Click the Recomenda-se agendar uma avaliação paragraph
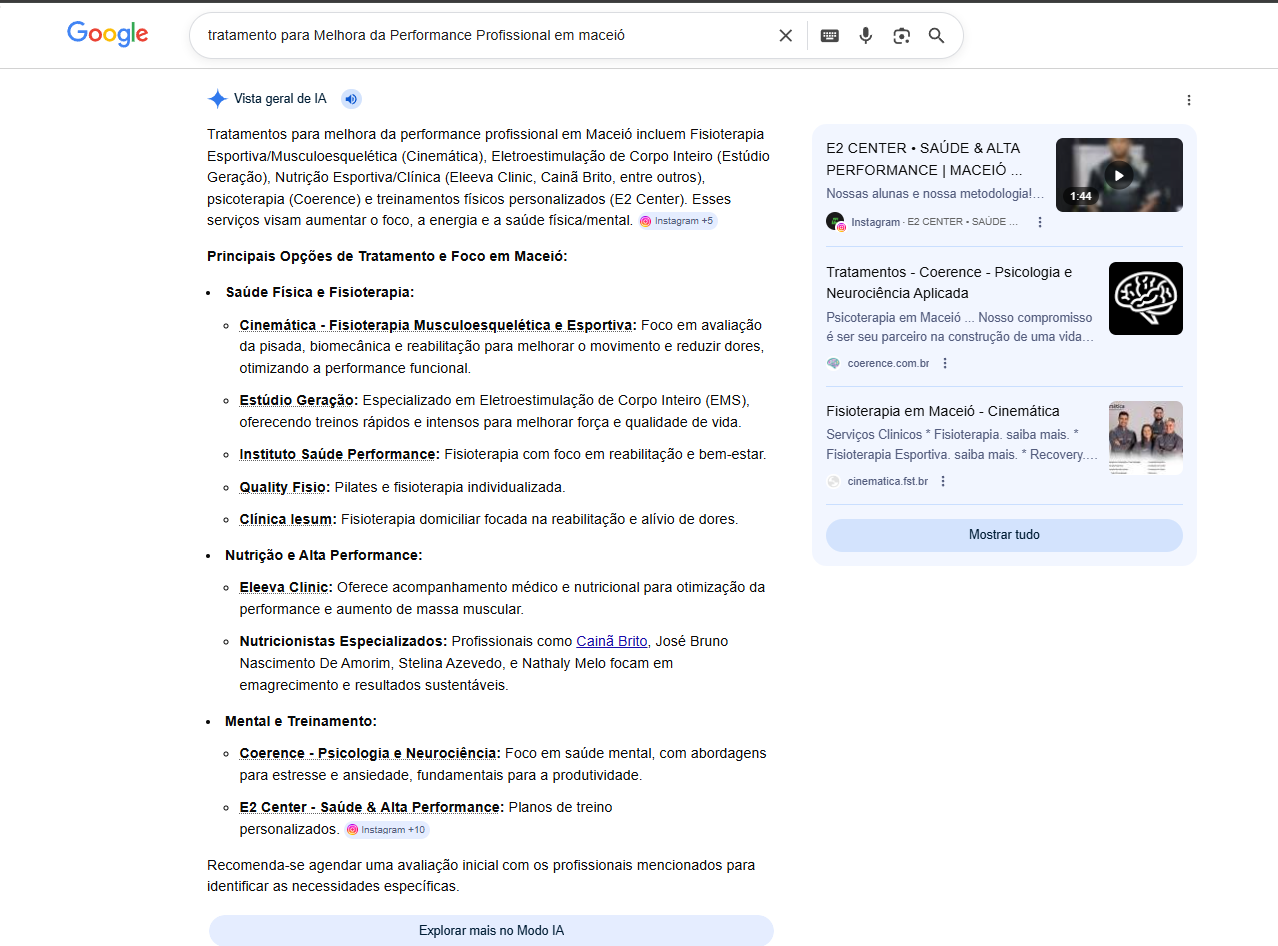Screen dimensions: 1278x946 coord(481,876)
